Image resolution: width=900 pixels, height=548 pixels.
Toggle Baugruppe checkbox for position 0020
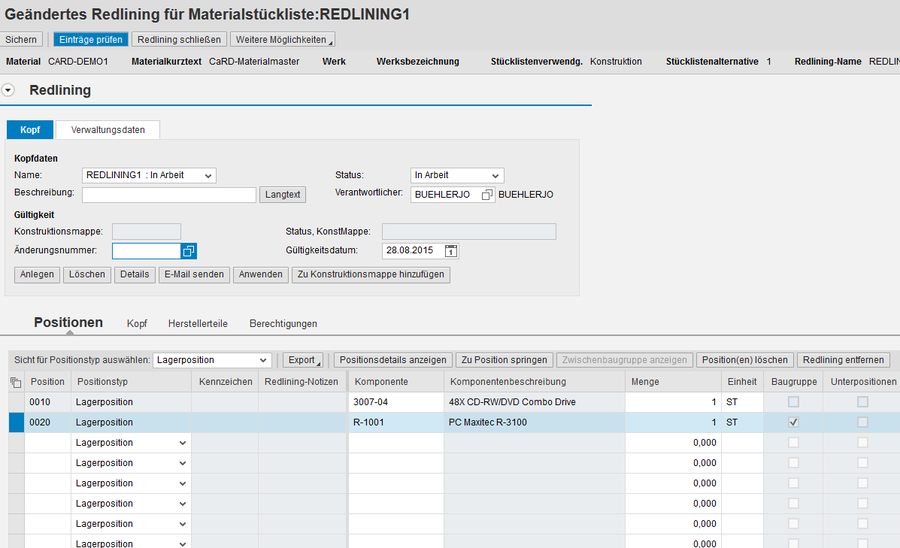point(793,422)
